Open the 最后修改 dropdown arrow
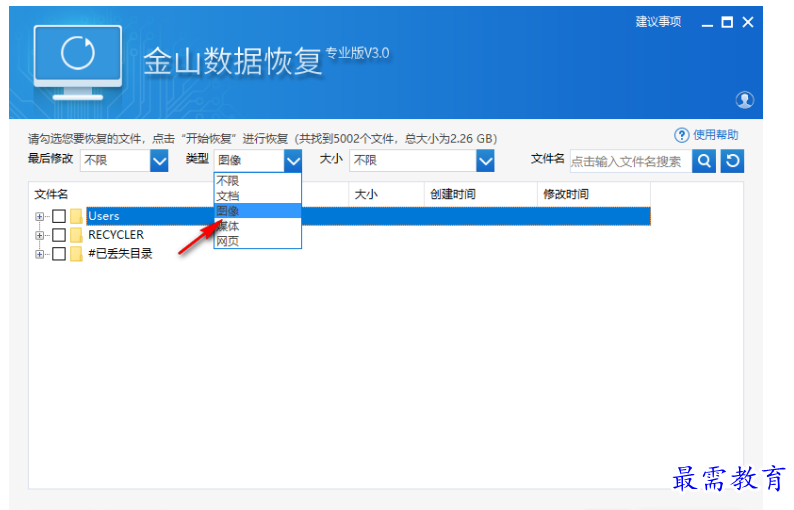This screenshot has width=794, height=510. (x=159, y=161)
